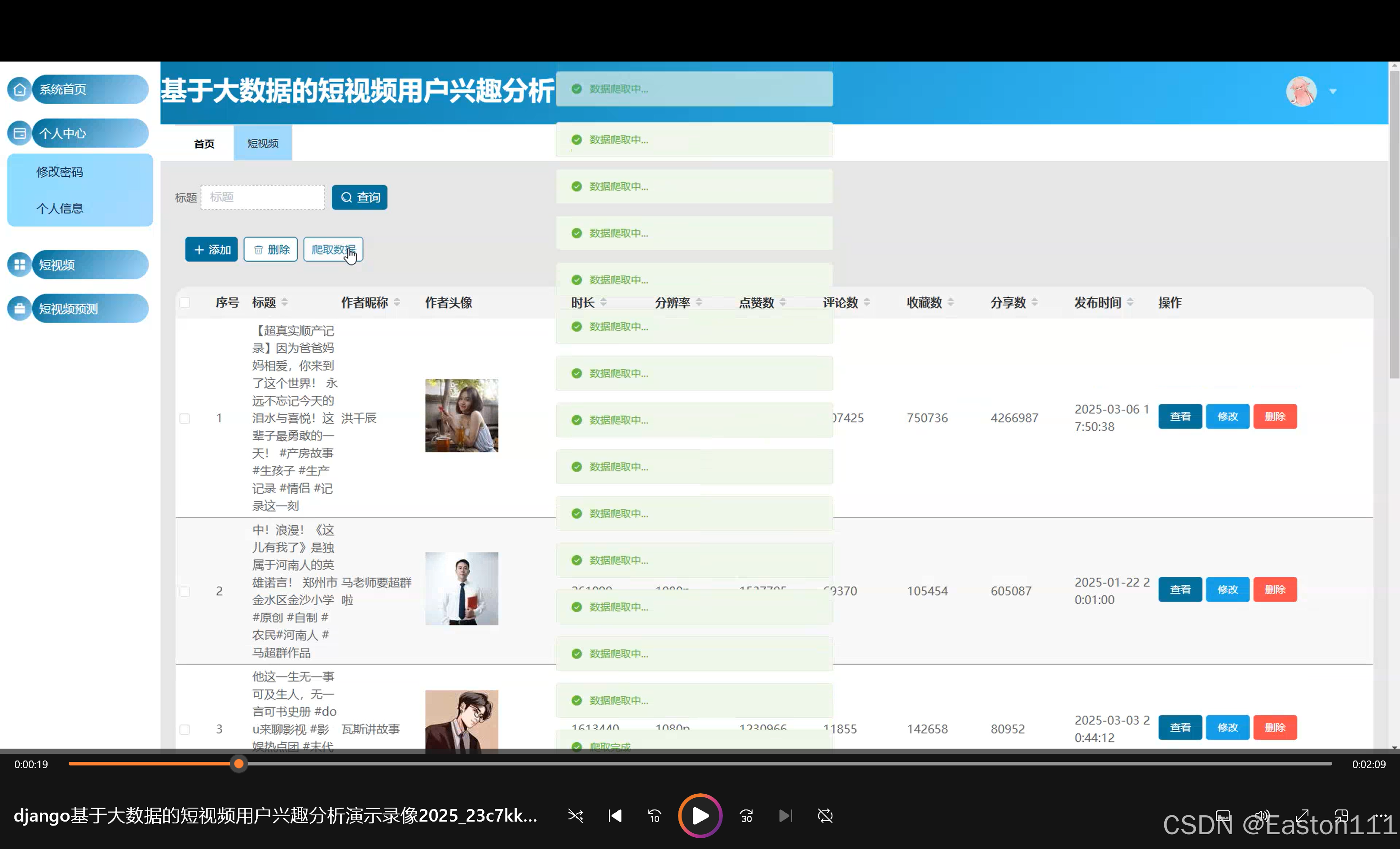The height and width of the screenshot is (849, 1400).
Task: Open the volume control speaker icon
Action: 1262,816
